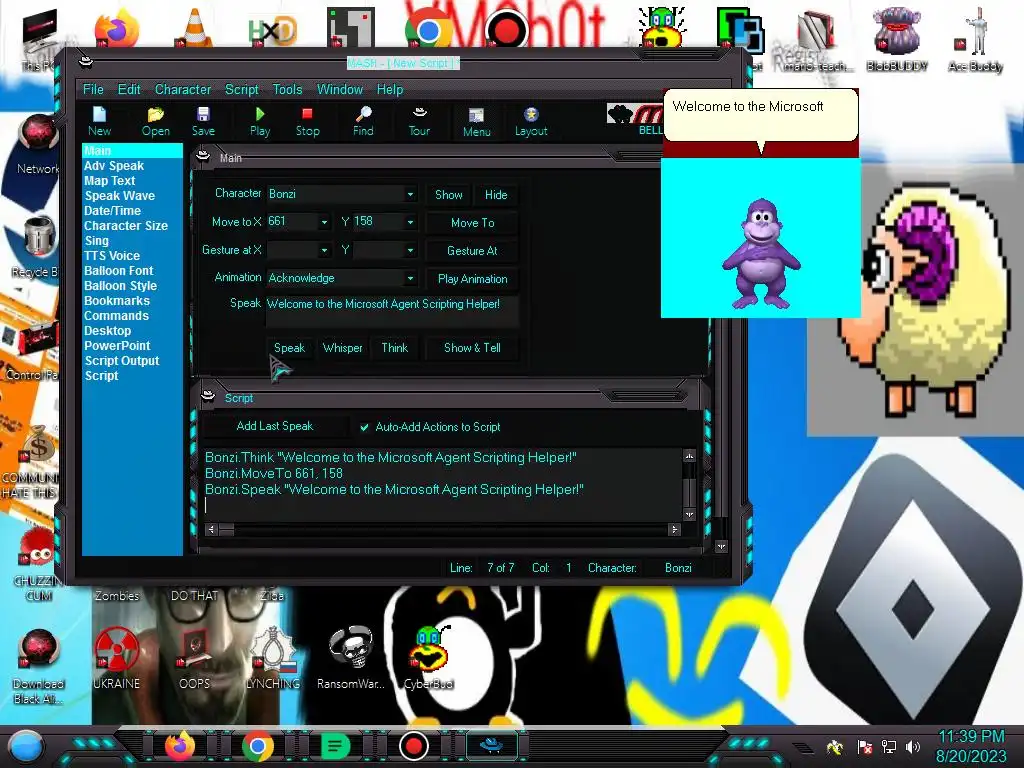This screenshot has height=768, width=1024.
Task: Click the script editor right scroll arrow
Action: [x=674, y=530]
